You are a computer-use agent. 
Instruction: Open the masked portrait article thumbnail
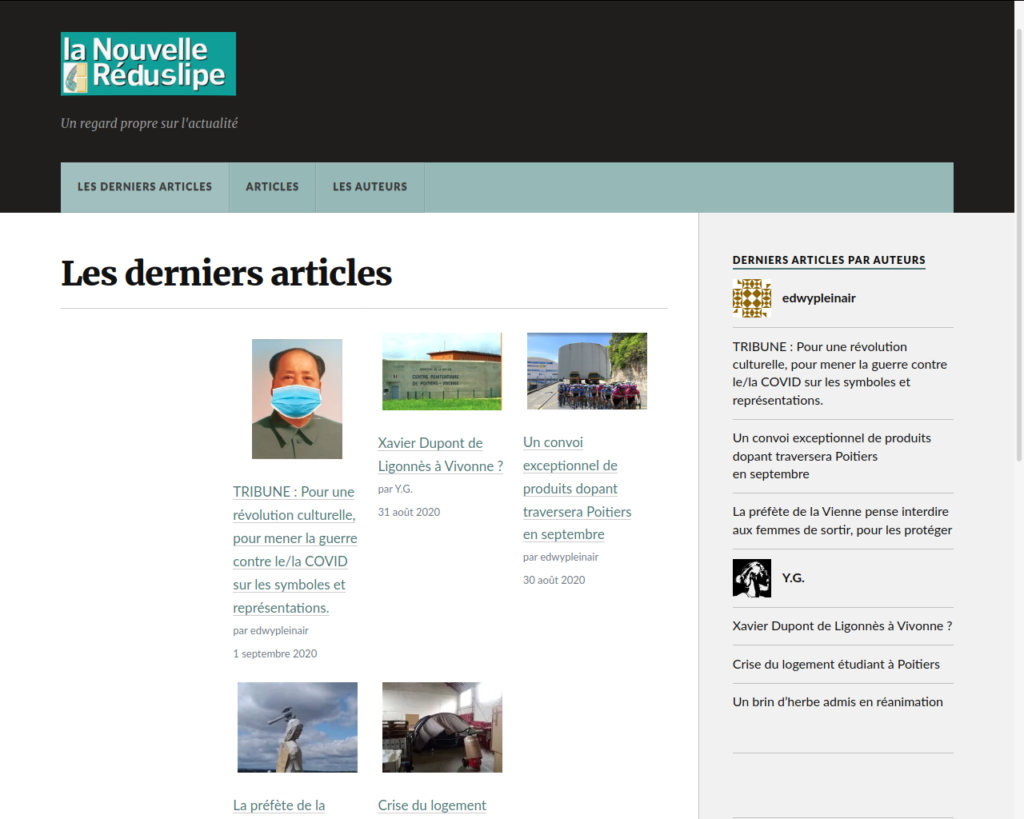click(x=297, y=399)
